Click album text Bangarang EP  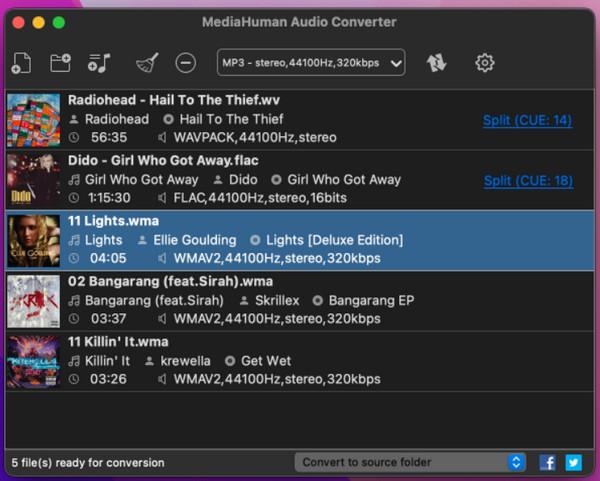tap(371, 300)
